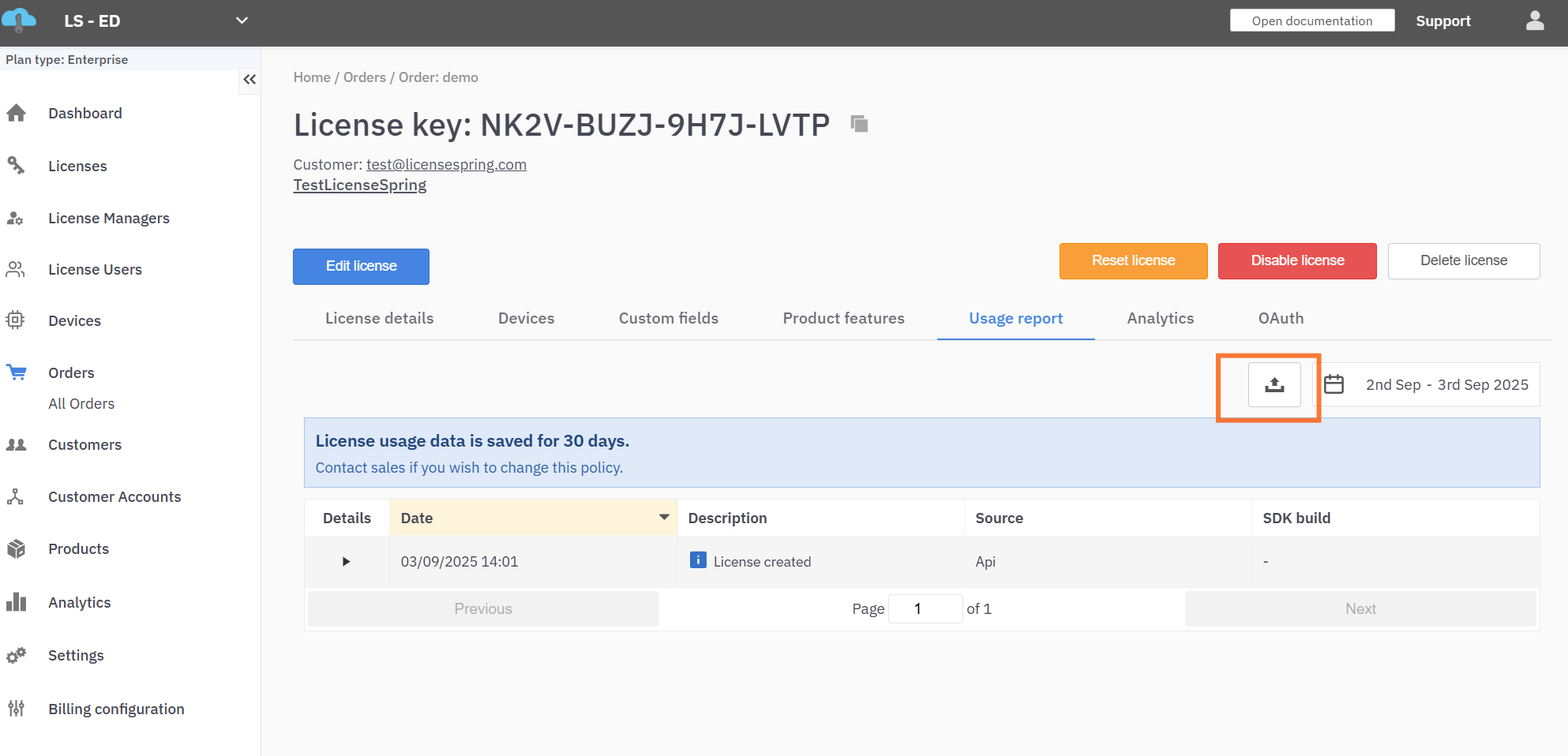Collapse the sidebar with double chevron
The height and width of the screenshot is (756, 1568).
(249, 80)
